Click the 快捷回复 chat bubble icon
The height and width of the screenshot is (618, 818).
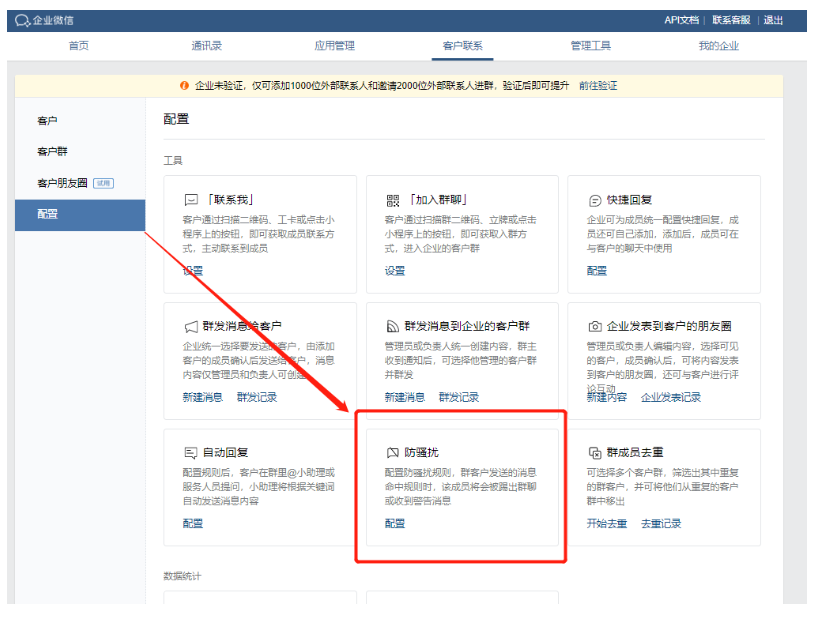tap(595, 200)
